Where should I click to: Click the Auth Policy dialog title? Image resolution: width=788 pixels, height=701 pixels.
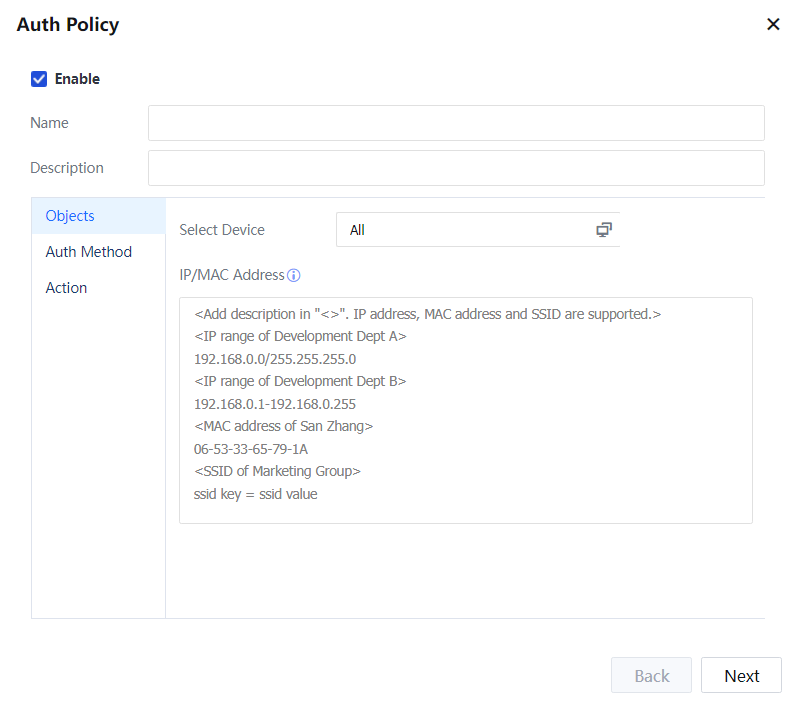click(68, 25)
